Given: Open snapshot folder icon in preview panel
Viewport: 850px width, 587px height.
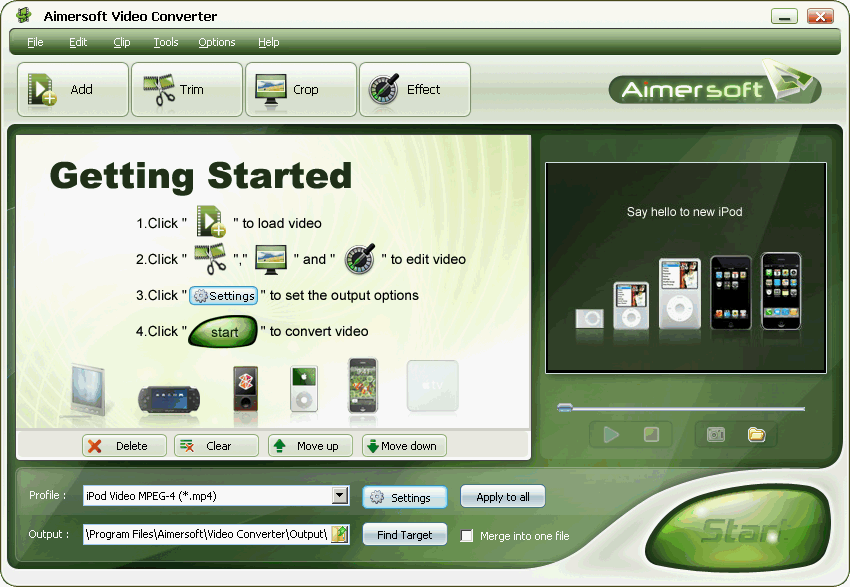Looking at the screenshot, I should tap(756, 434).
